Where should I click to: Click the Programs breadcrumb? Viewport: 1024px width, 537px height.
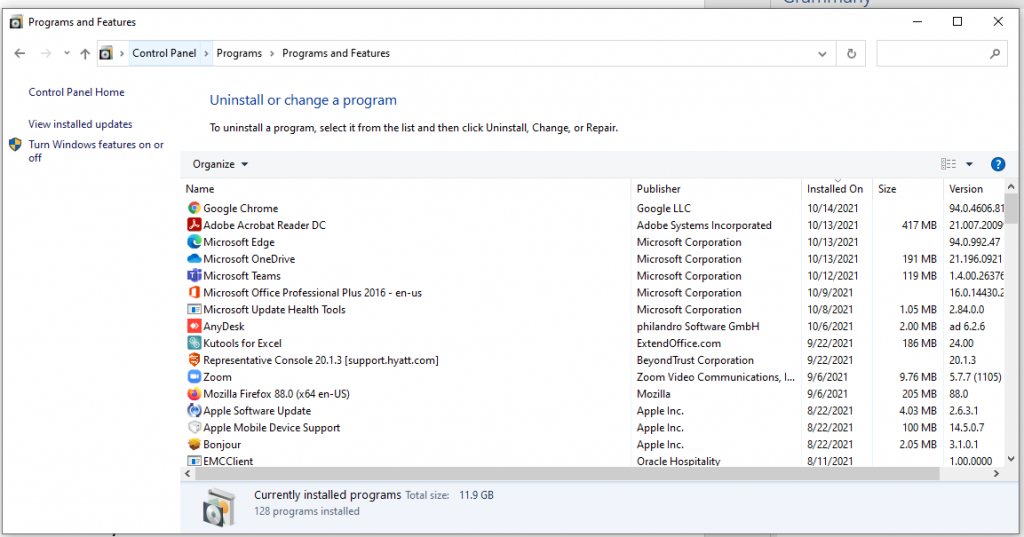tap(239, 54)
